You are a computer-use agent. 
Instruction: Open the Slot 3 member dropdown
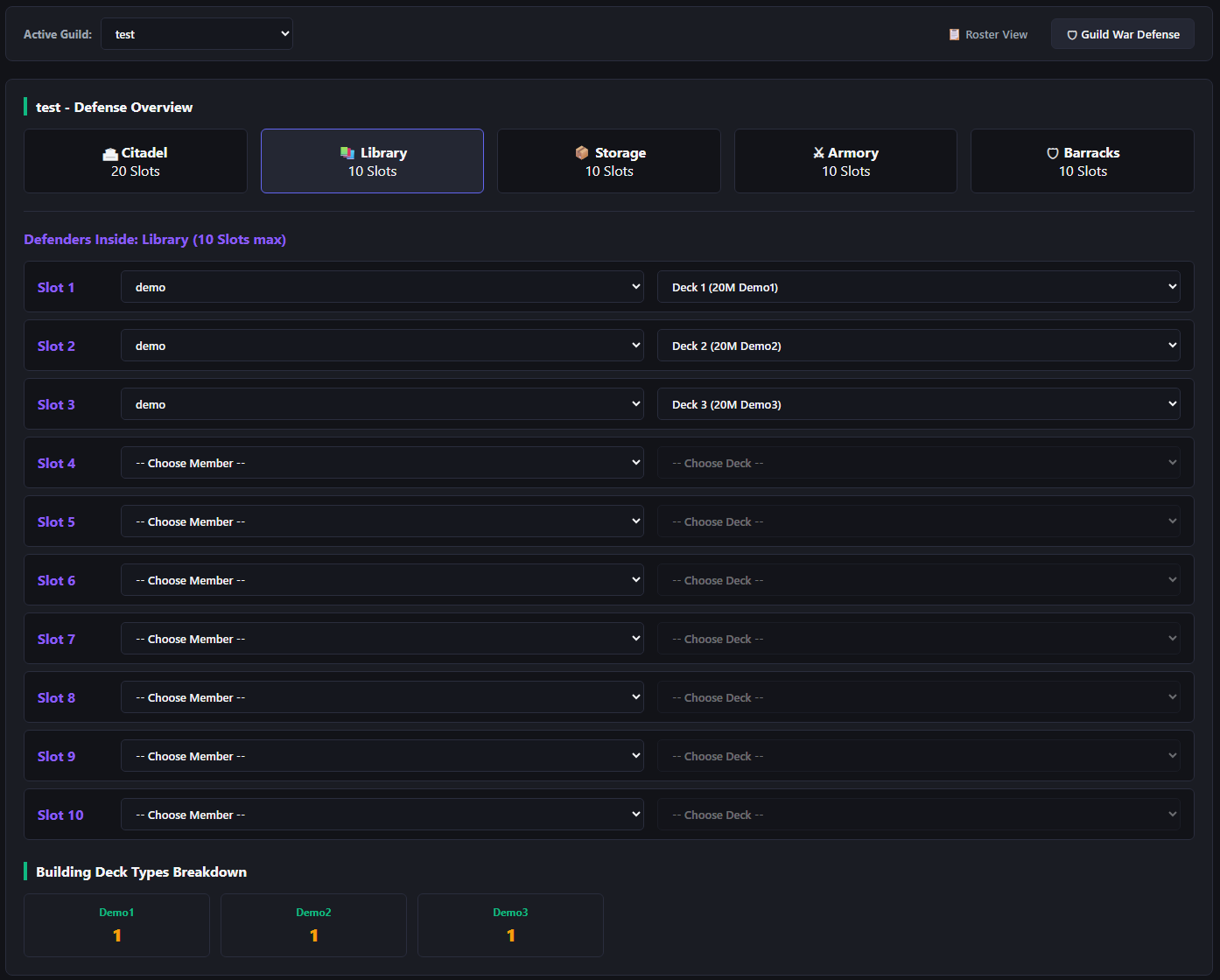coord(382,404)
